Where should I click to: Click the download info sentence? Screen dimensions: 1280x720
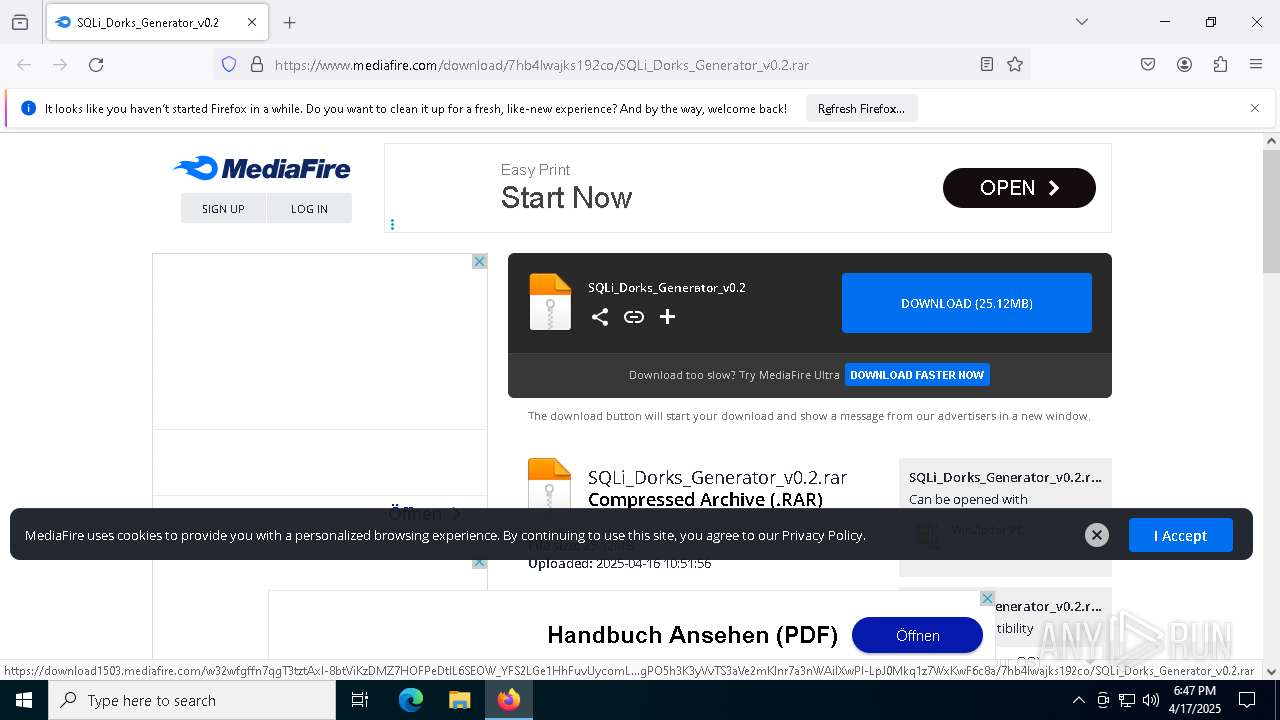tap(809, 416)
